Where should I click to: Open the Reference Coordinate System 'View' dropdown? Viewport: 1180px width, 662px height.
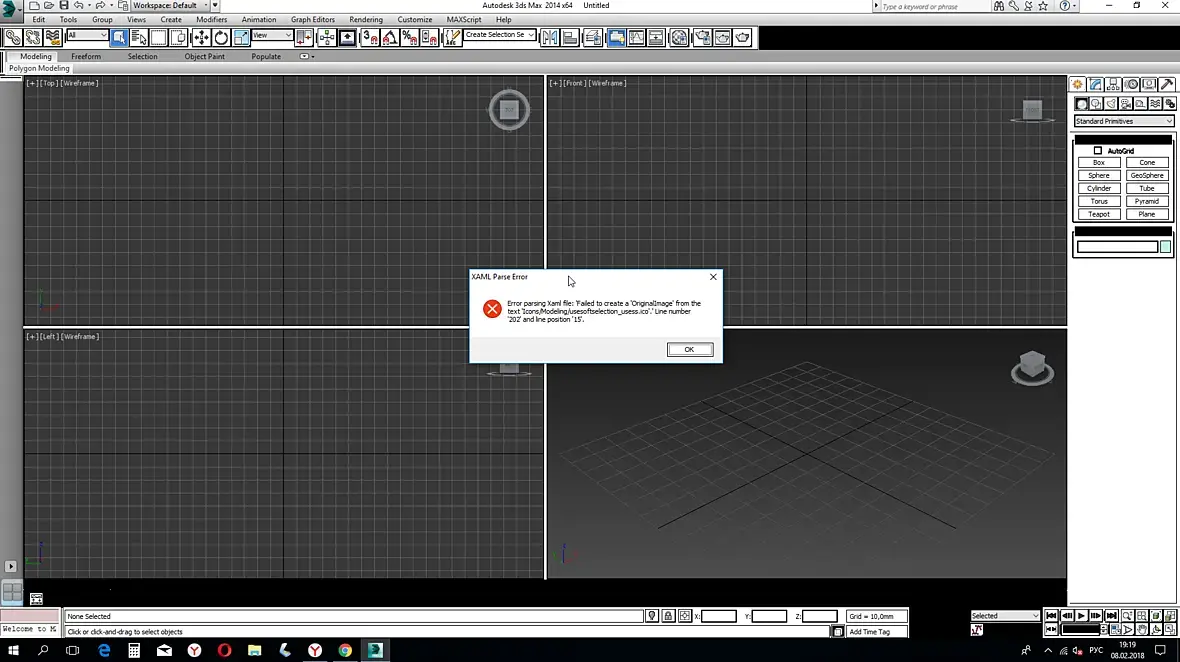point(272,35)
